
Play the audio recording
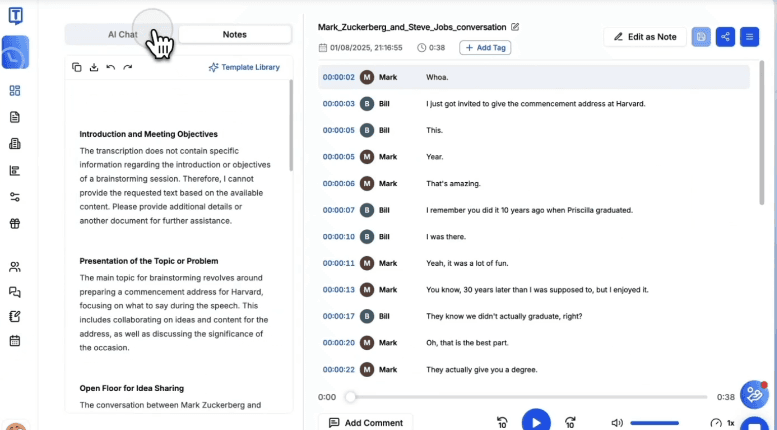[536, 421]
